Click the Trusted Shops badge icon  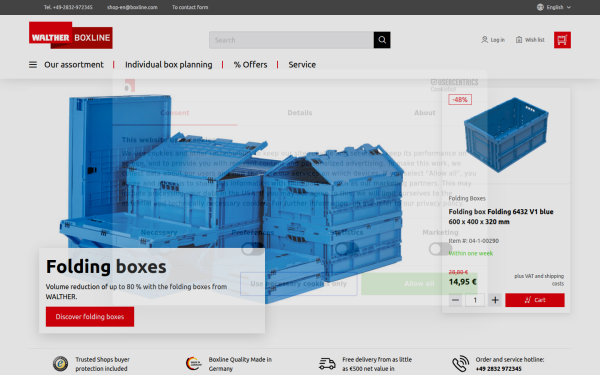click(x=60, y=364)
